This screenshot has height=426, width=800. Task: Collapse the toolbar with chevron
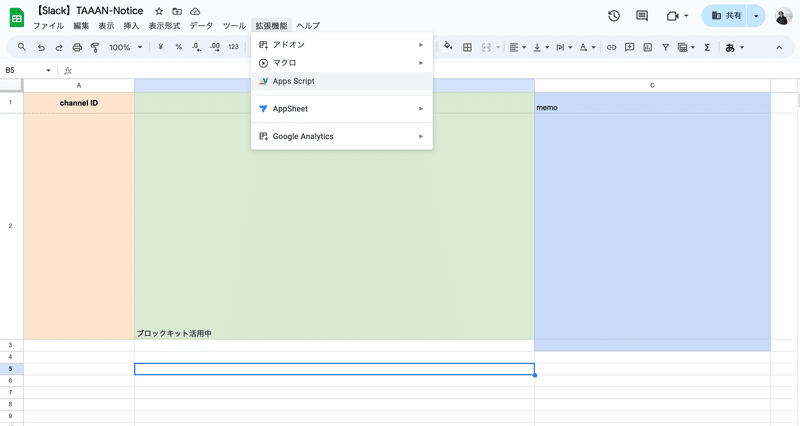coord(779,47)
